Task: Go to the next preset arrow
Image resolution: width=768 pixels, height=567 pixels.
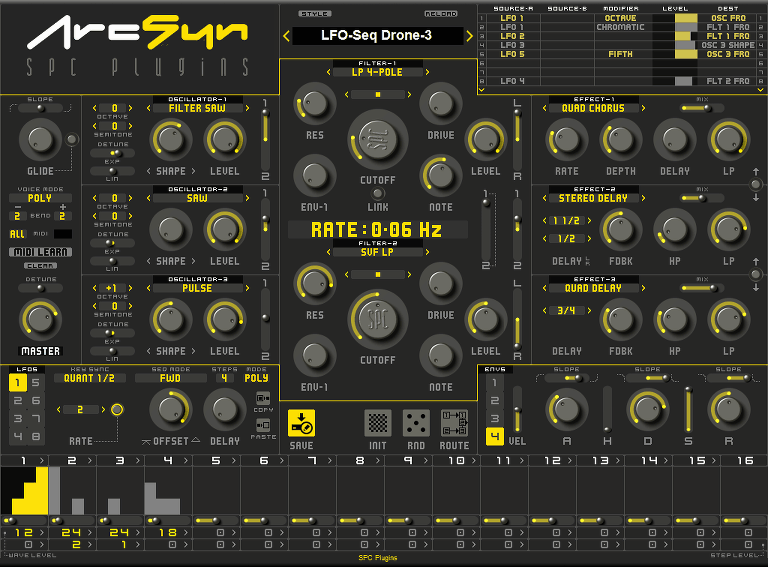Action: tap(469, 36)
